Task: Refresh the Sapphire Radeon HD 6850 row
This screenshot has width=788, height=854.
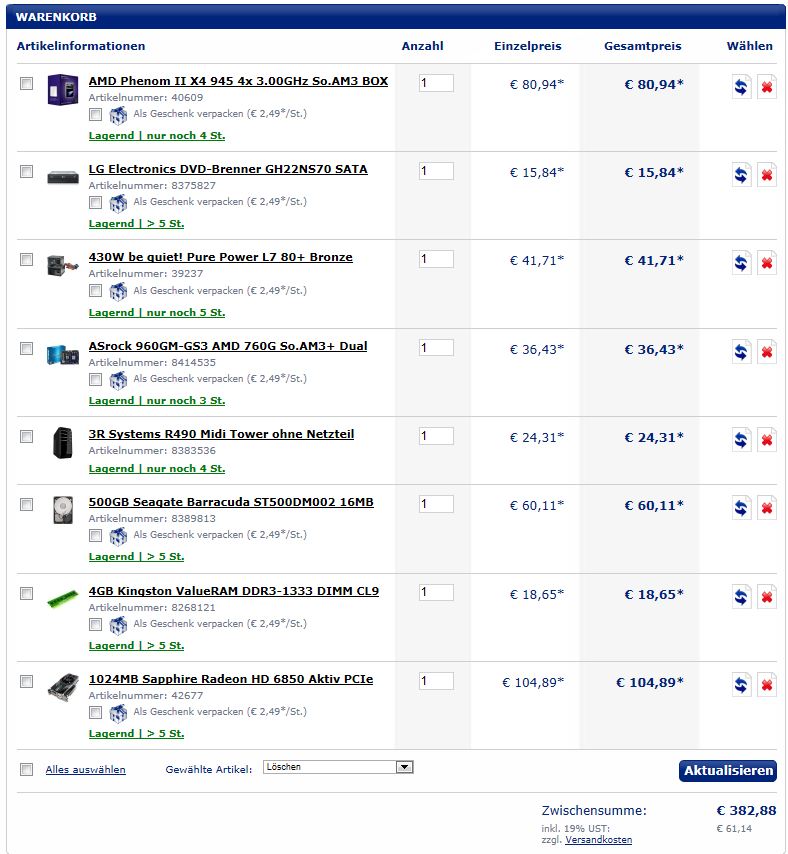Action: coord(741,685)
